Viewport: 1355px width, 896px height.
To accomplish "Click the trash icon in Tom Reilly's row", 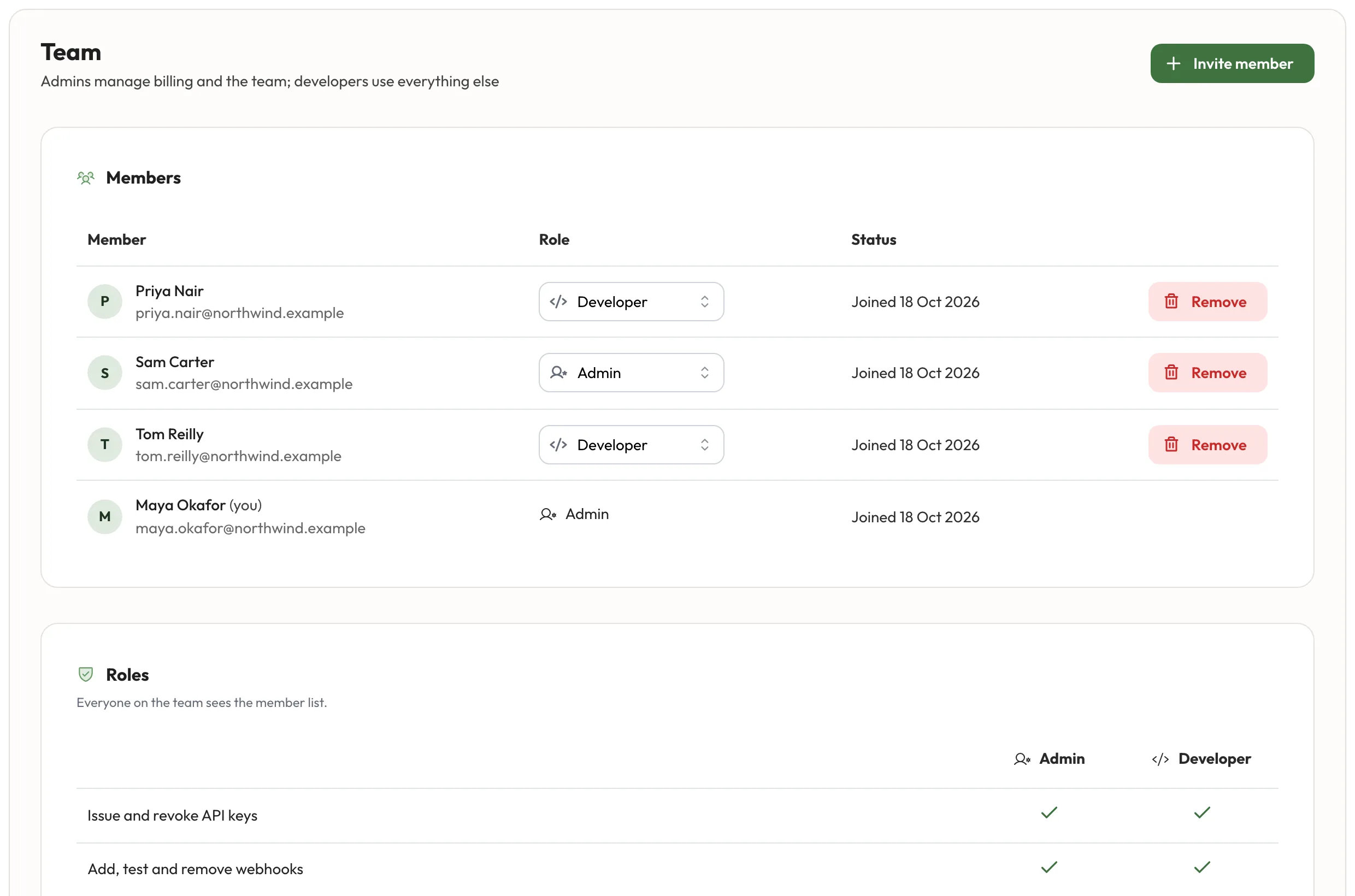I will click(x=1171, y=444).
